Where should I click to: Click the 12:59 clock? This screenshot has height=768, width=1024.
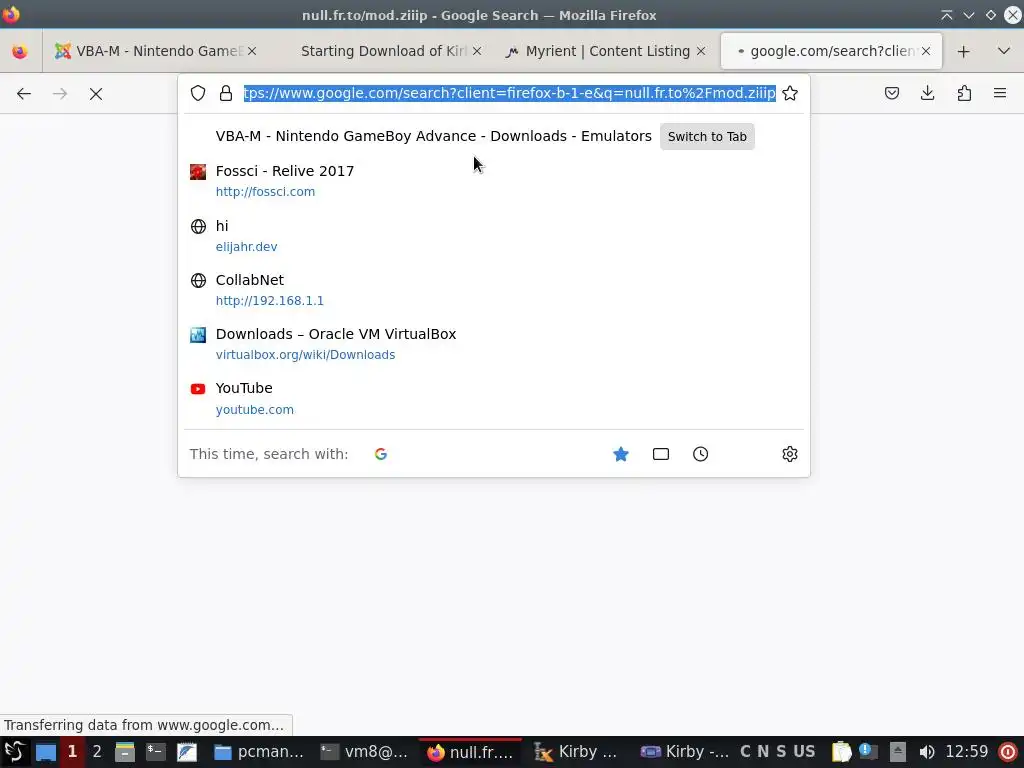(x=967, y=752)
